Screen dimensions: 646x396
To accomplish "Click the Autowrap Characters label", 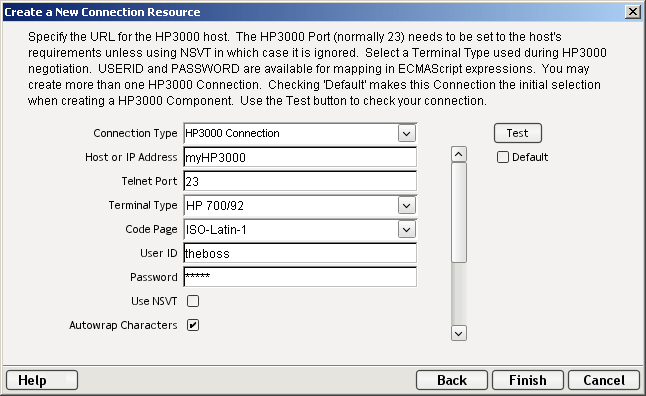I will coord(123,325).
